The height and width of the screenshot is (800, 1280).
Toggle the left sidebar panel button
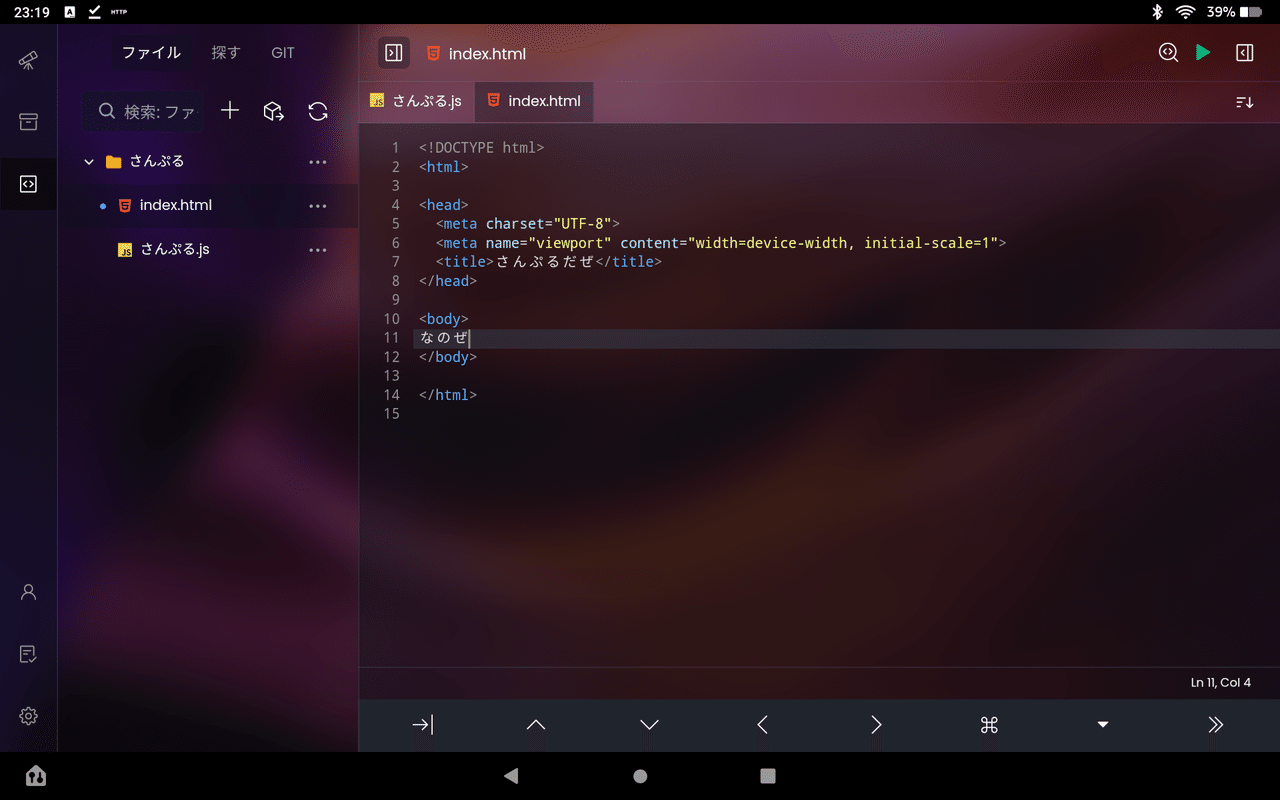[394, 53]
